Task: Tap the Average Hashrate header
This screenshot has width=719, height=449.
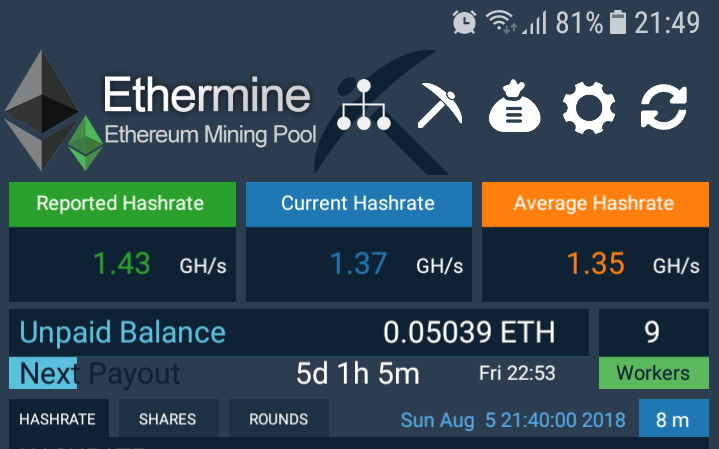Action: [595, 204]
